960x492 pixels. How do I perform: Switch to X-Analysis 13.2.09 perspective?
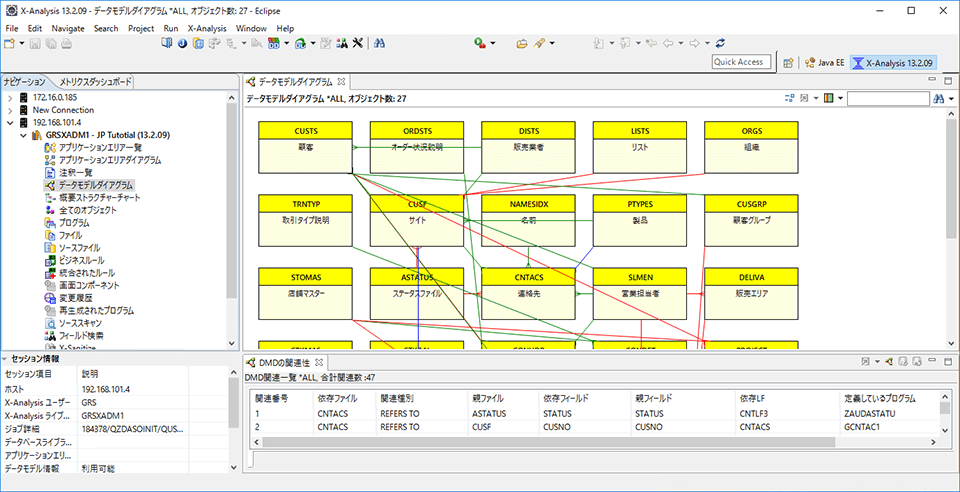click(893, 62)
